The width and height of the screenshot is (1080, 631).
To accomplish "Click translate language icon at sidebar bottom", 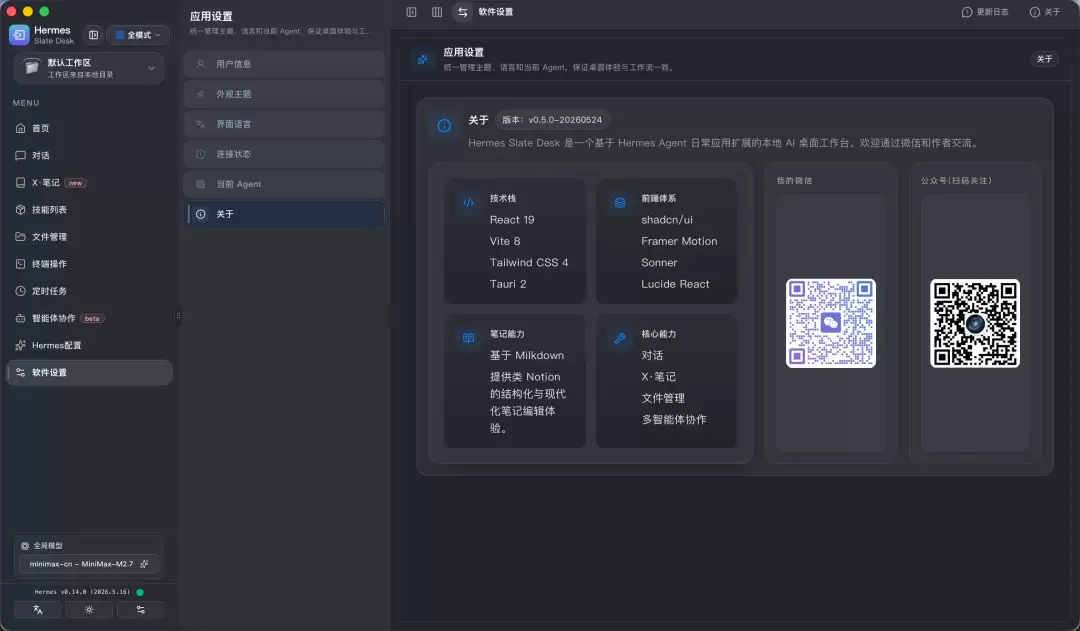I will [x=38, y=610].
